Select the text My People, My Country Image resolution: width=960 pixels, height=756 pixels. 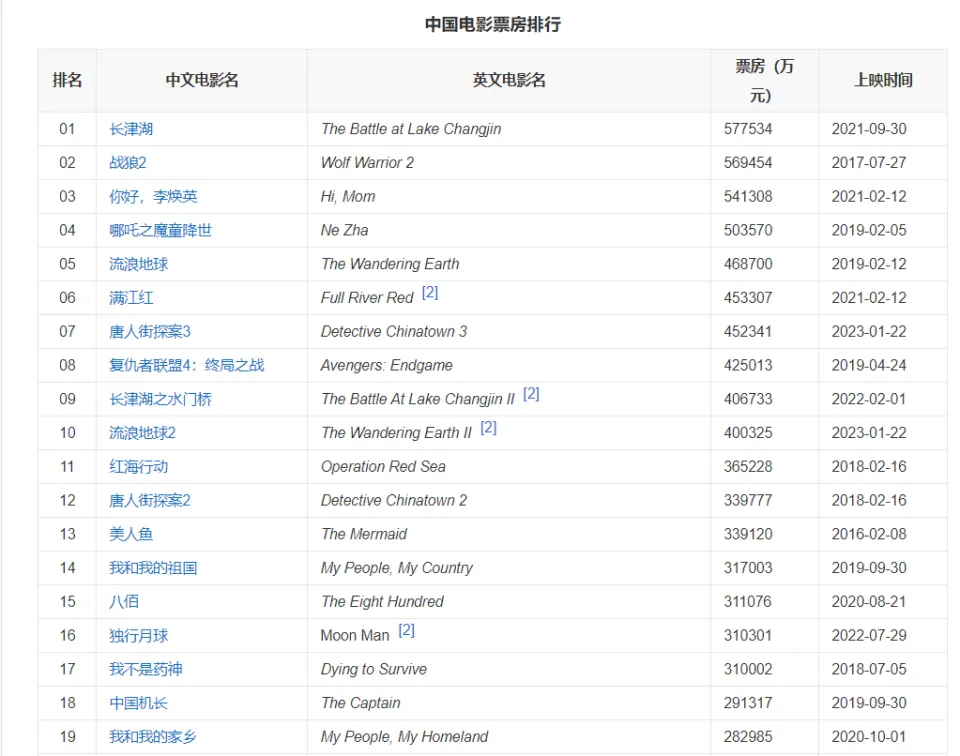397,568
